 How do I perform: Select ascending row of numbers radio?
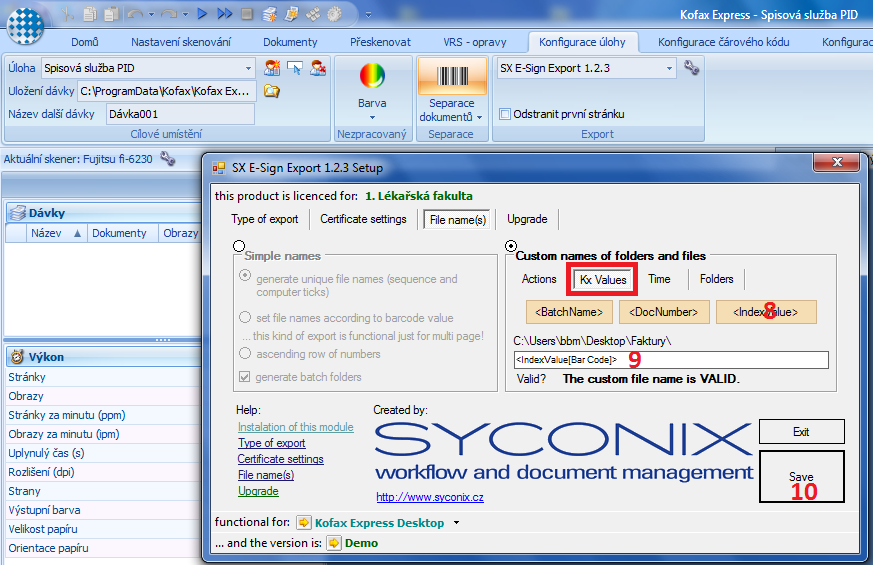pyautogui.click(x=245, y=353)
